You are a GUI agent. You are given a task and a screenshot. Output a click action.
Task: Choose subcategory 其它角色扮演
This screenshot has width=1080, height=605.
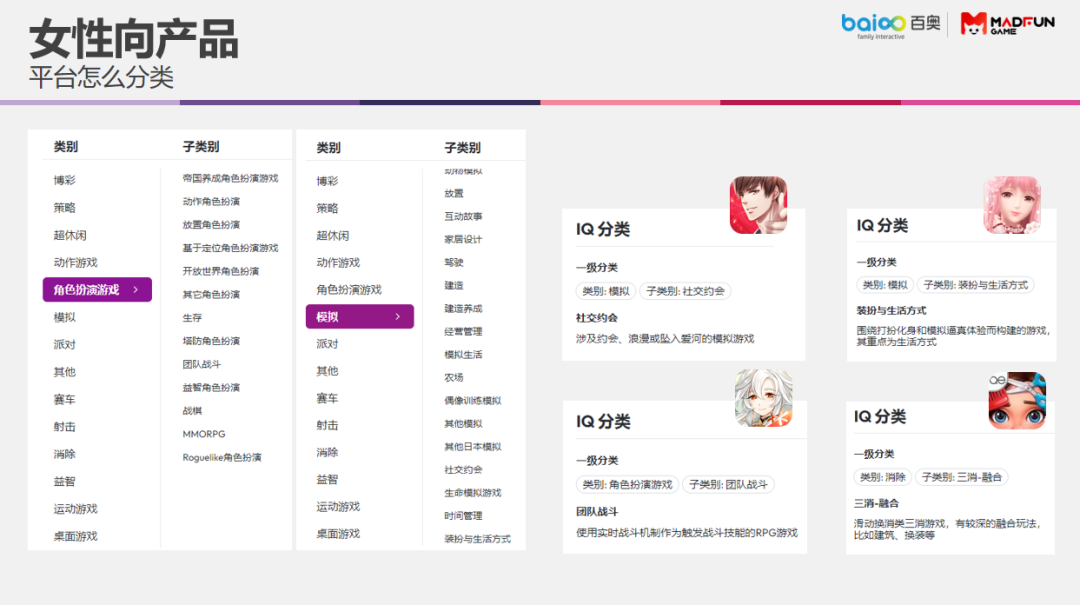pos(211,295)
